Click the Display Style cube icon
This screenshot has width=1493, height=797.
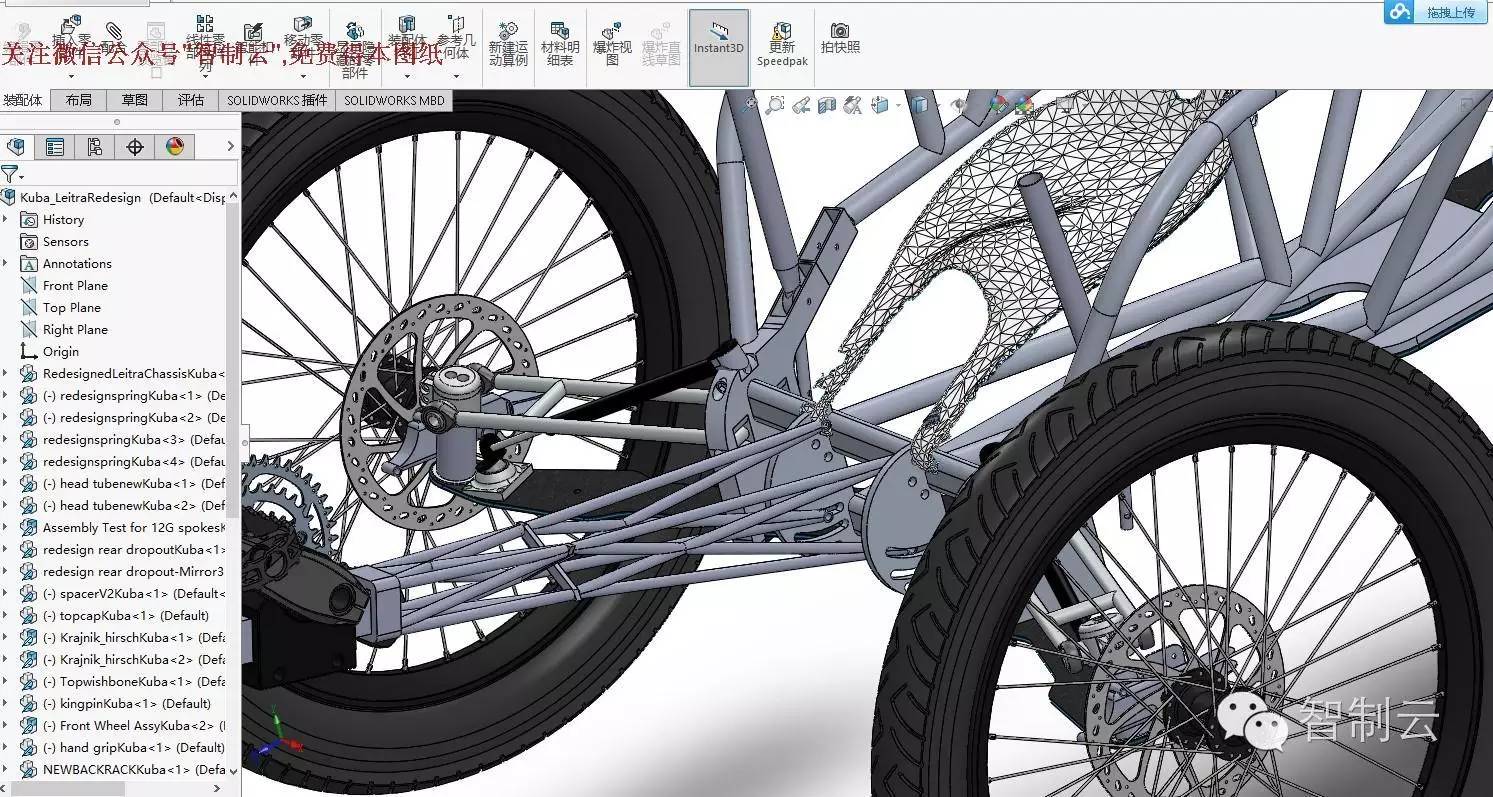pyautogui.click(x=919, y=105)
